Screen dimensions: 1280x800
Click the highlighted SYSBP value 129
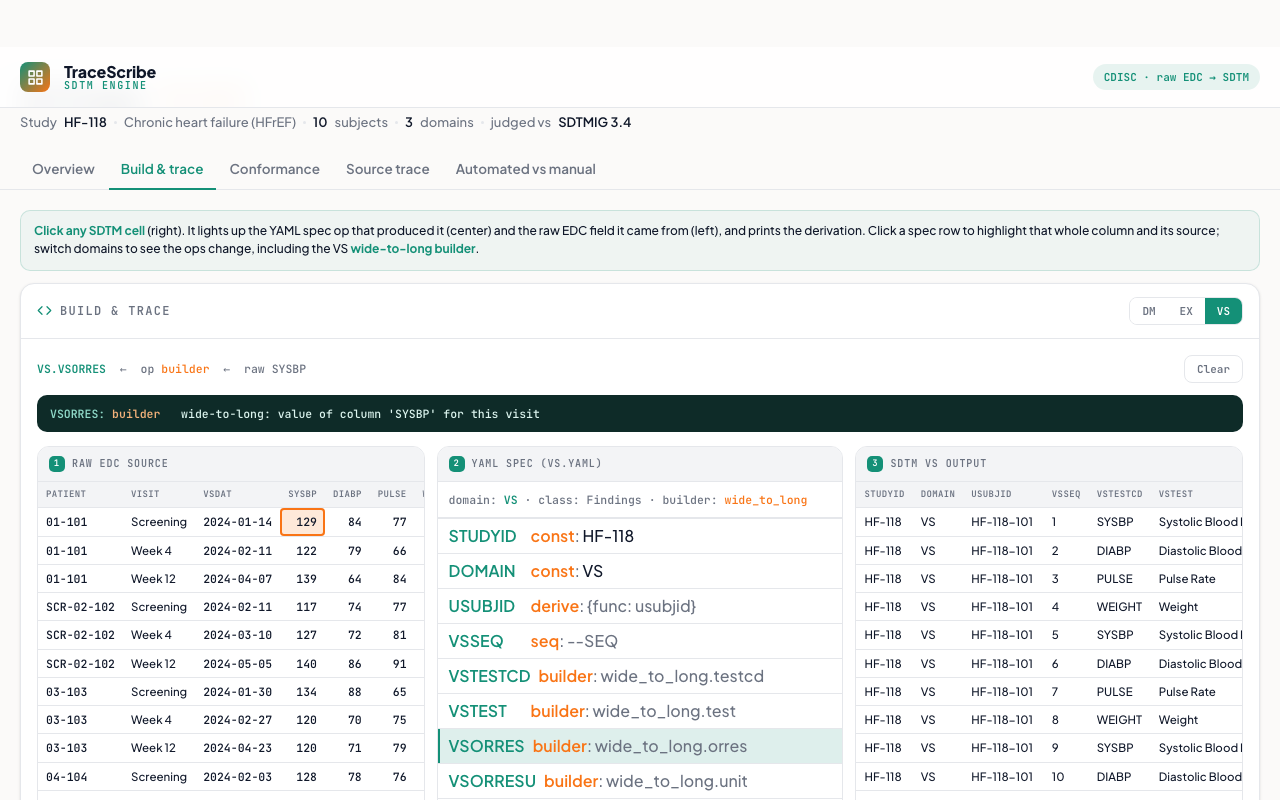303,522
